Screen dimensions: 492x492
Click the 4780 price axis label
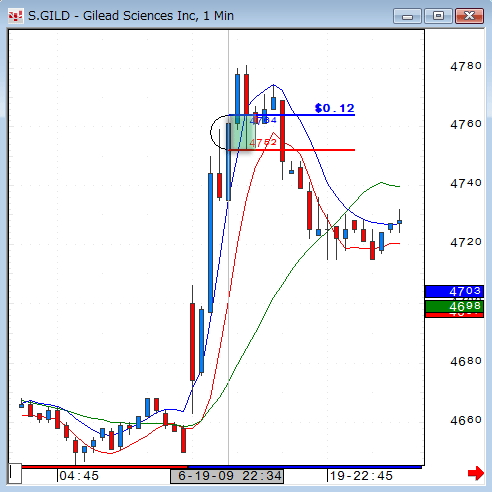click(466, 66)
